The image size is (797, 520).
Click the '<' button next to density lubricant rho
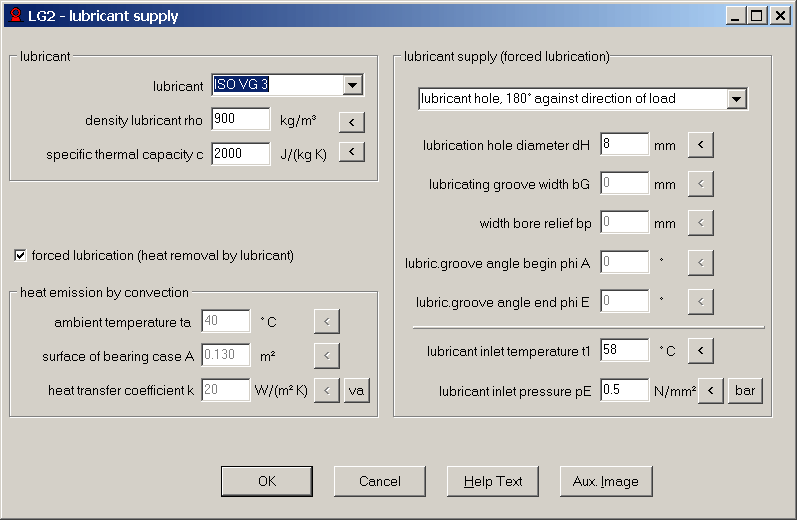coord(352,122)
